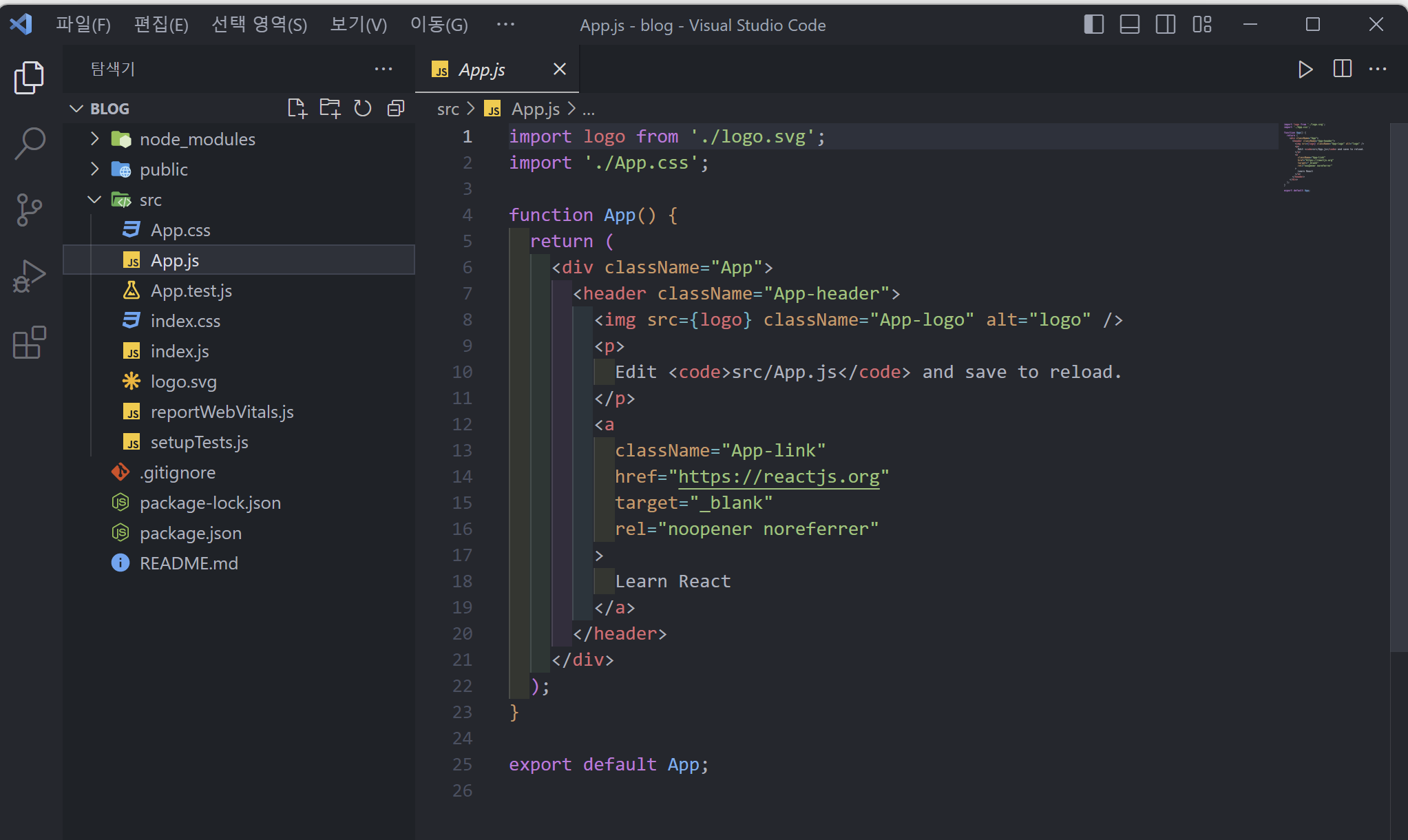Show hidden menu bar items
The image size is (1408, 840).
(505, 25)
